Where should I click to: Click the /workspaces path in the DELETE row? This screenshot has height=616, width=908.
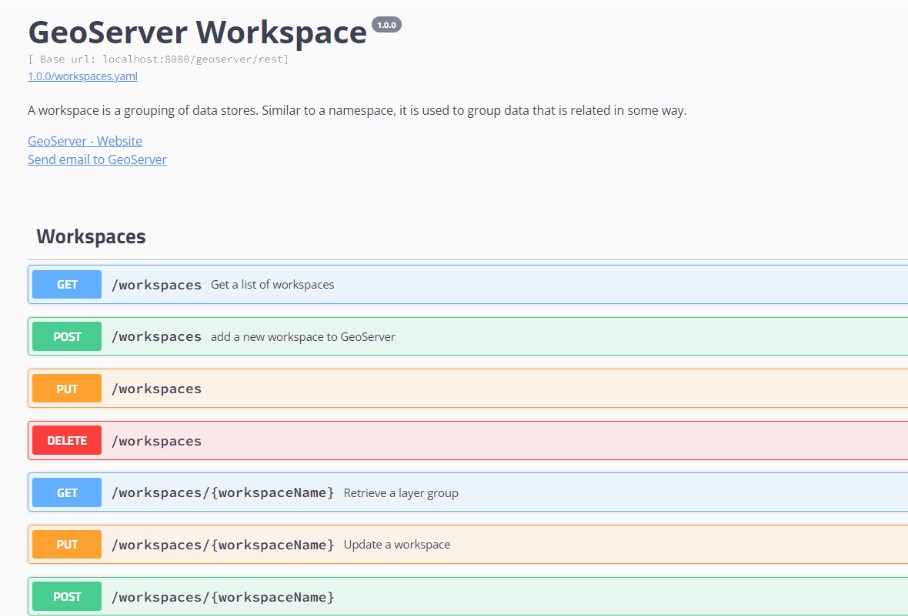156,441
